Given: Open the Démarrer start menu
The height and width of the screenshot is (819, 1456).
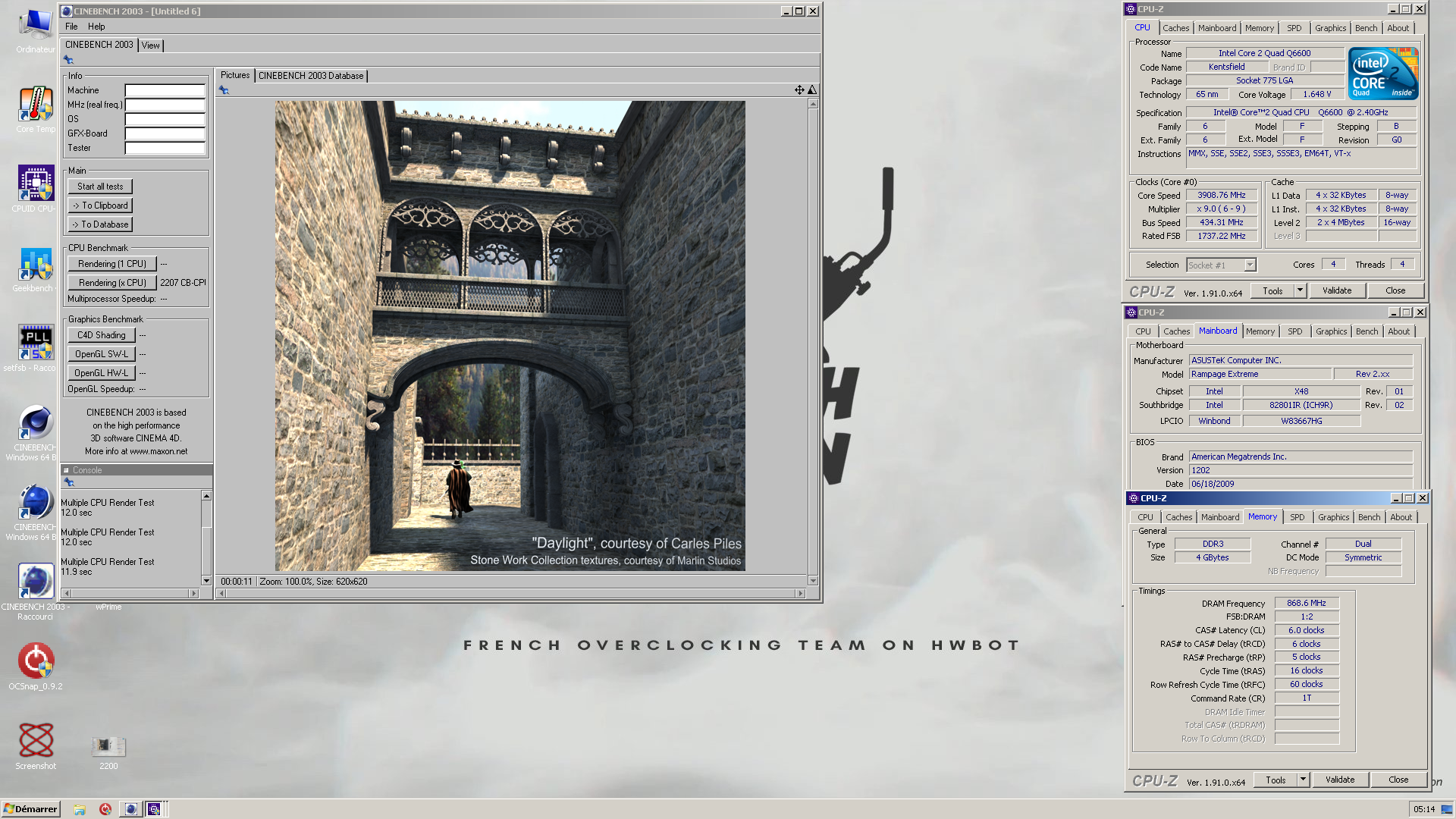Looking at the screenshot, I should pos(30,809).
